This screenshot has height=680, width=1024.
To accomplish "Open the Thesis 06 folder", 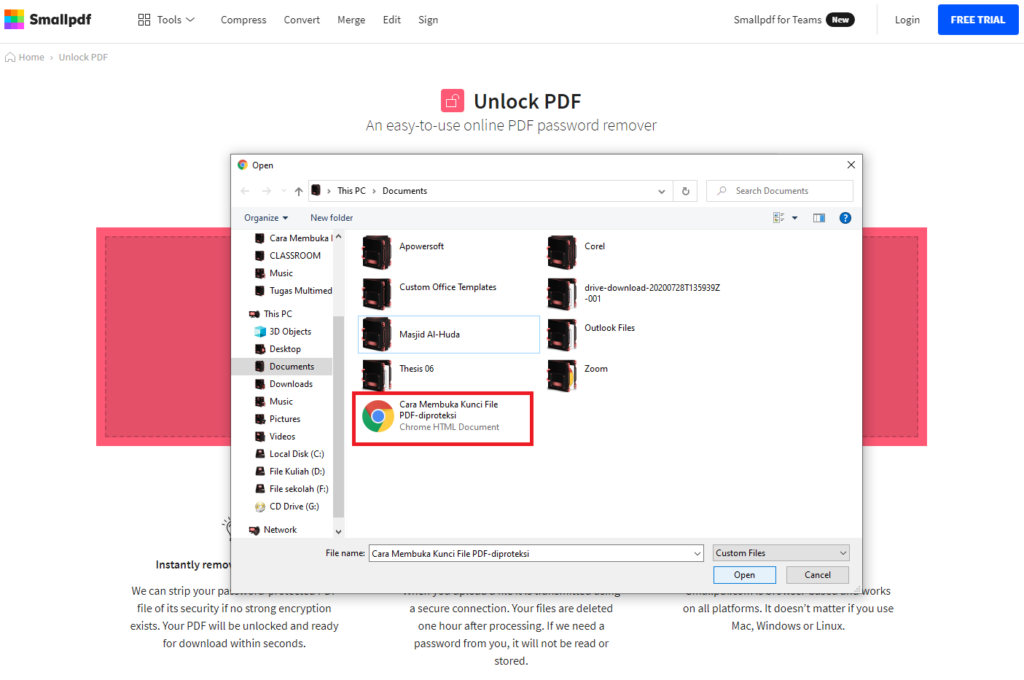I will [416, 368].
